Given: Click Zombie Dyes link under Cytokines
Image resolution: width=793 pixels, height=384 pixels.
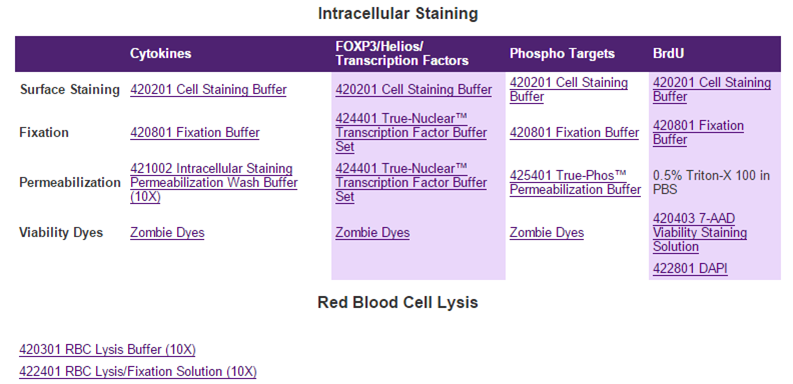Looking at the screenshot, I should pyautogui.click(x=167, y=233).
